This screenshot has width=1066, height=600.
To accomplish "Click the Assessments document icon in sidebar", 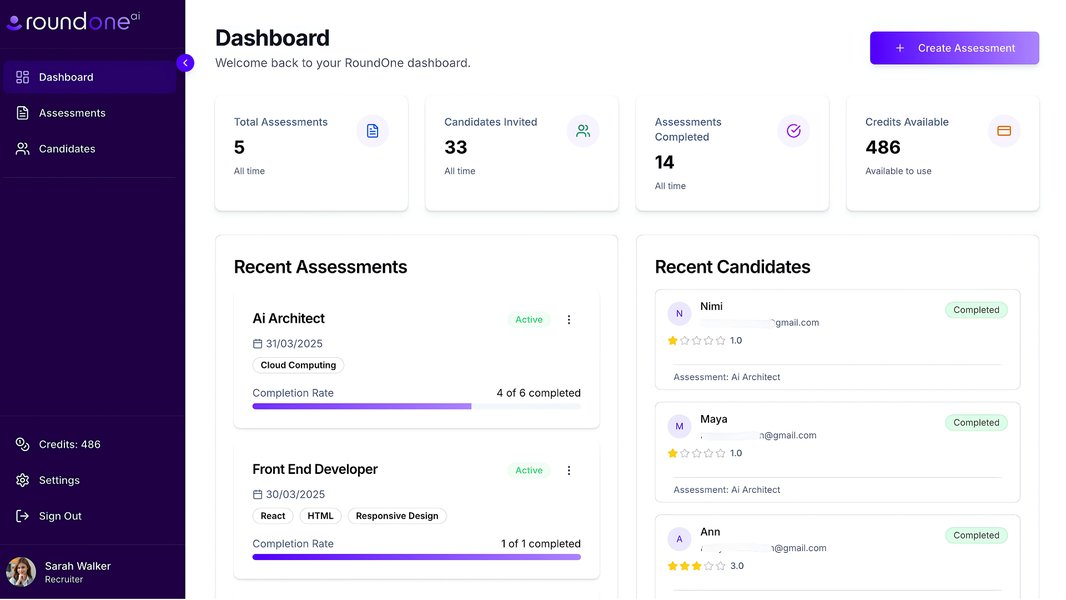I will pos(22,113).
